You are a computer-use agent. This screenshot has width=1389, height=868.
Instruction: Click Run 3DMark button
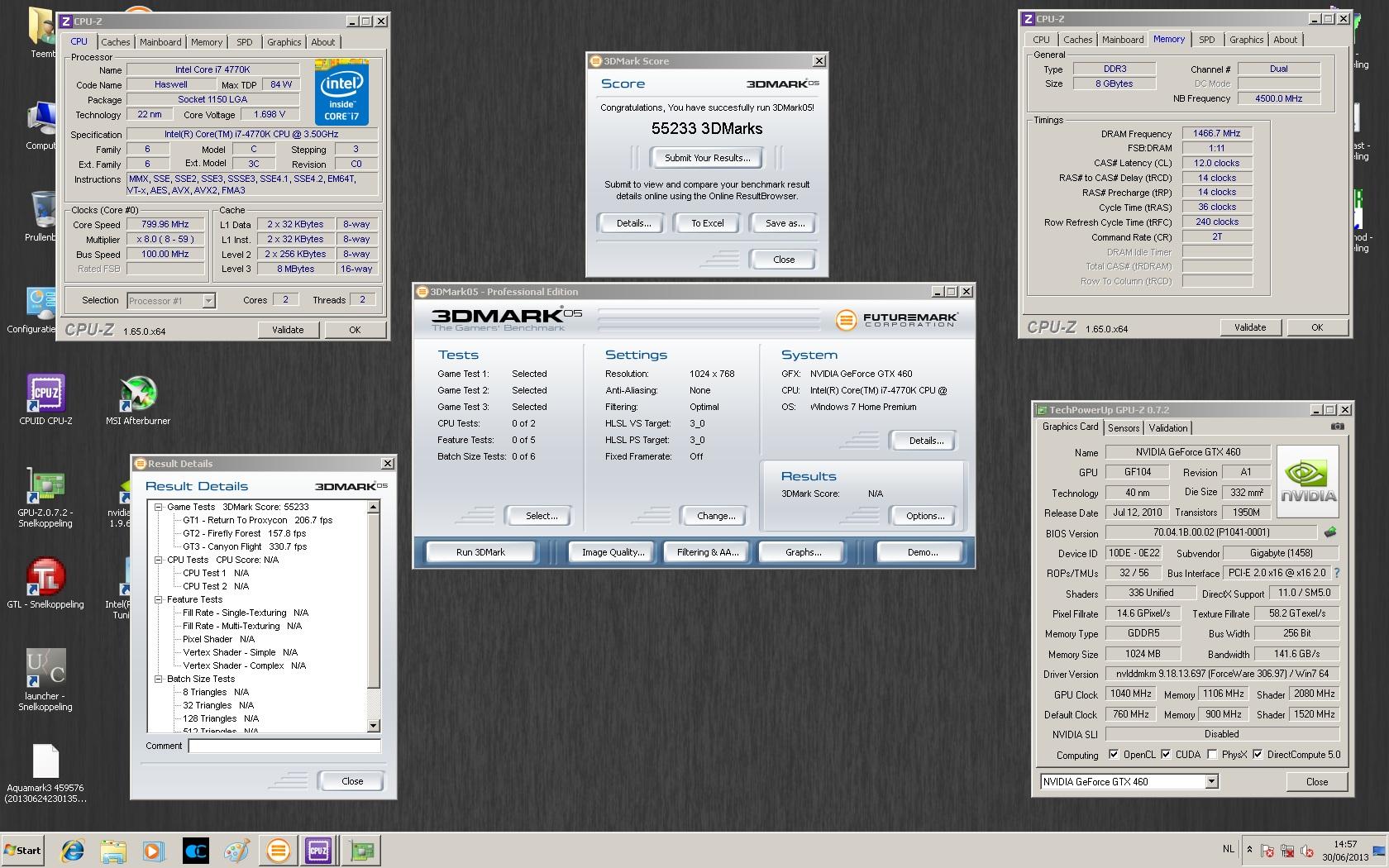coord(480,552)
